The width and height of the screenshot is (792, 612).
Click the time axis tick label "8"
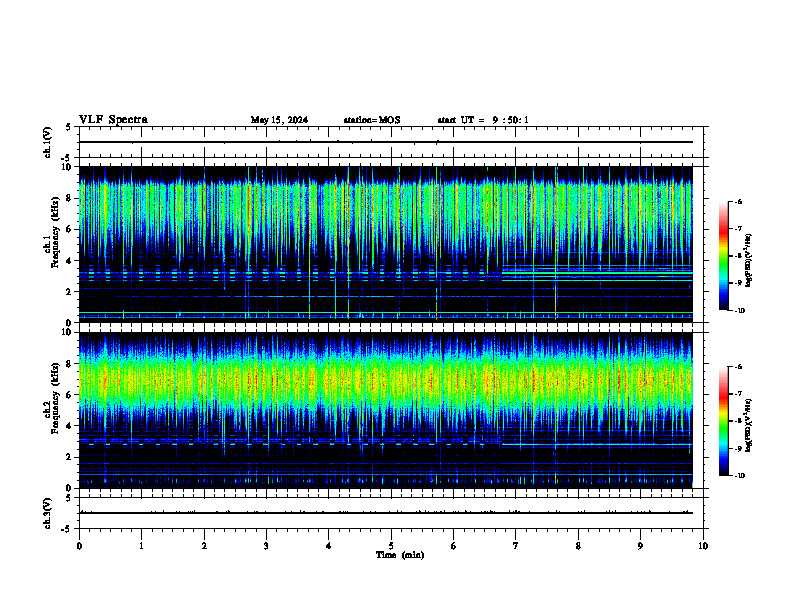point(578,546)
